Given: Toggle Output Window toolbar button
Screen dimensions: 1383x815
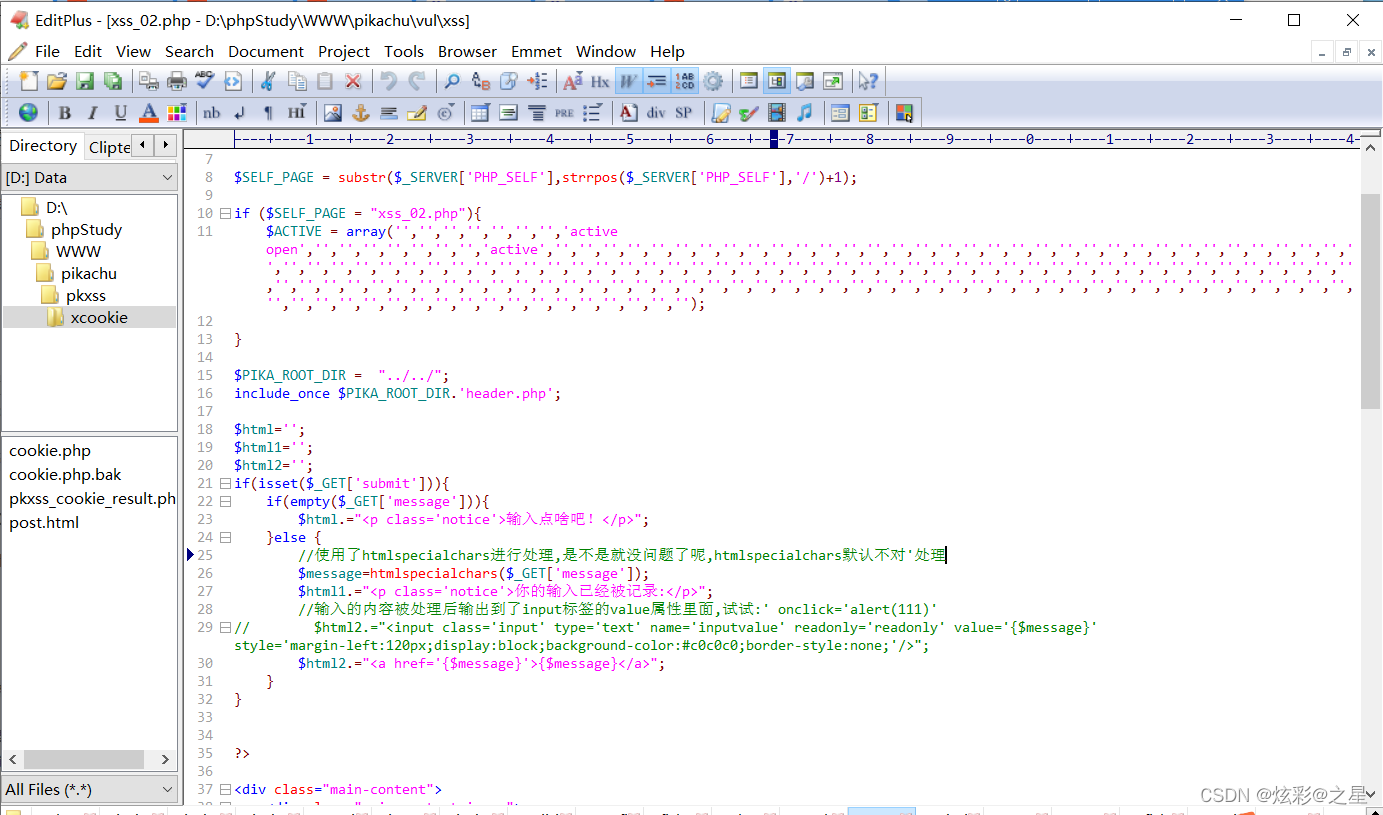Looking at the screenshot, I should (805, 81).
